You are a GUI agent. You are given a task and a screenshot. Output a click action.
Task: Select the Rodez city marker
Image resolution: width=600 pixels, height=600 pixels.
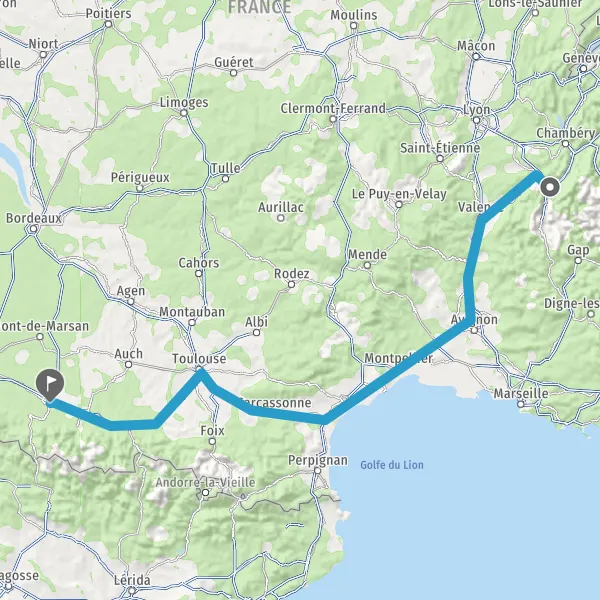pyautogui.click(x=291, y=284)
